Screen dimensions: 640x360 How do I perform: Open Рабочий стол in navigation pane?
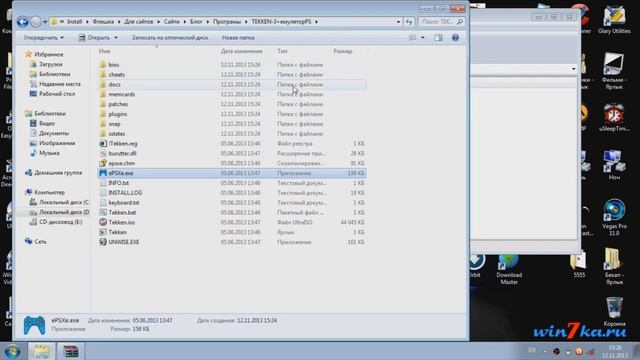57,93
